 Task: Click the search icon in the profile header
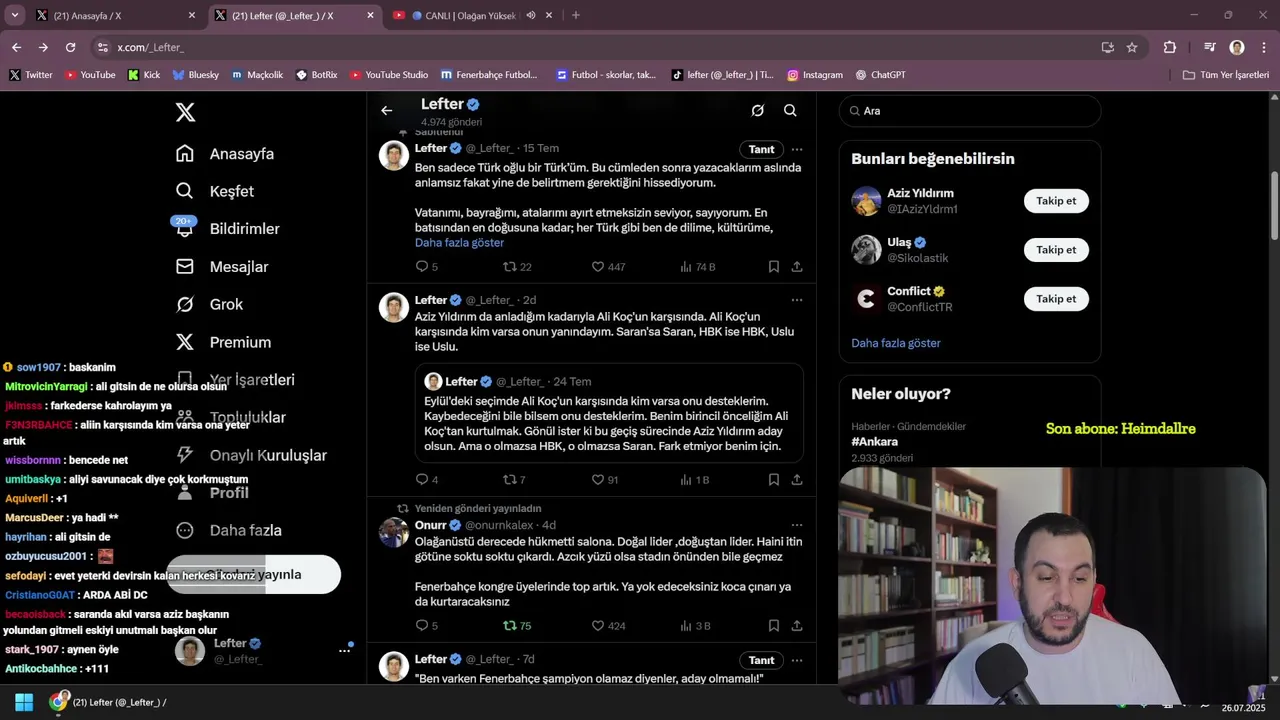coord(790,111)
